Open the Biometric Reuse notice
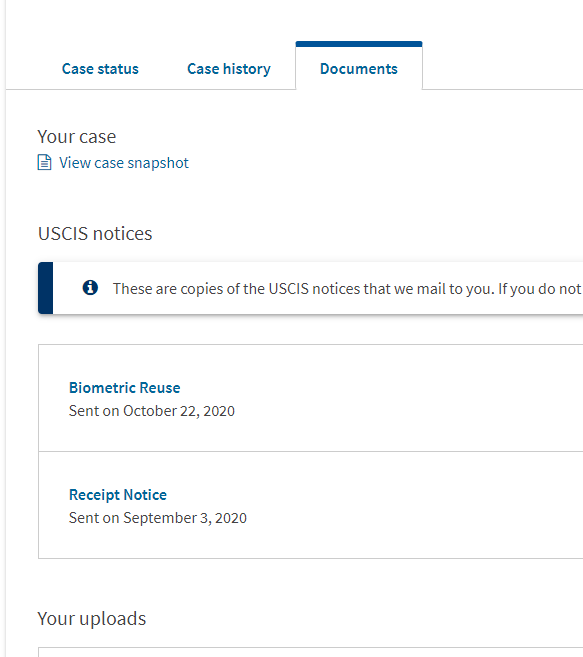 [124, 388]
